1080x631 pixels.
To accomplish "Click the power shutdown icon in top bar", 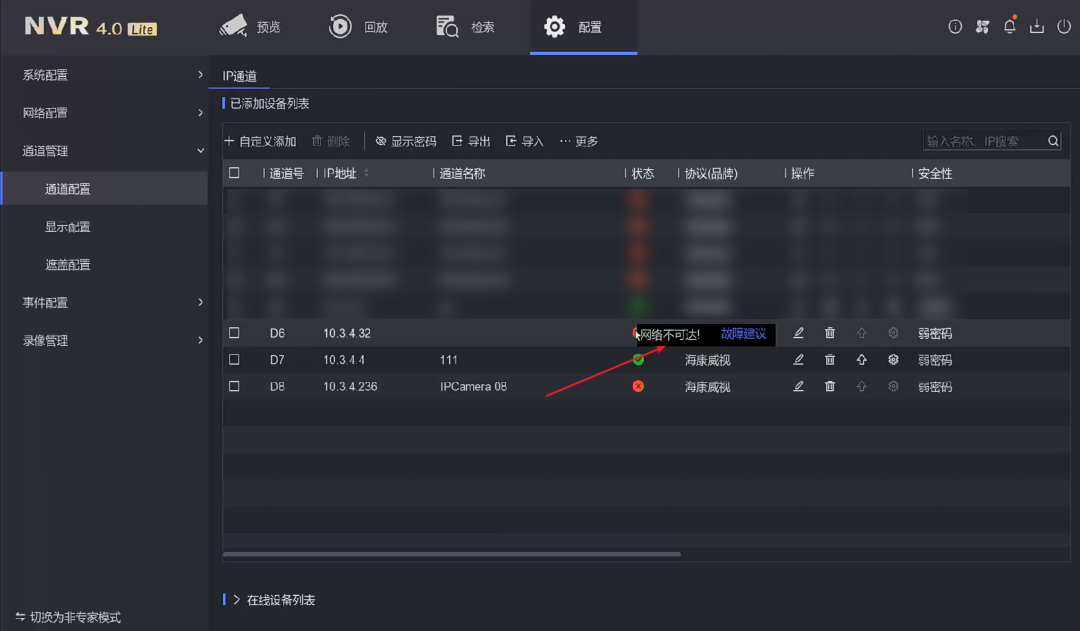I will click(x=1064, y=27).
